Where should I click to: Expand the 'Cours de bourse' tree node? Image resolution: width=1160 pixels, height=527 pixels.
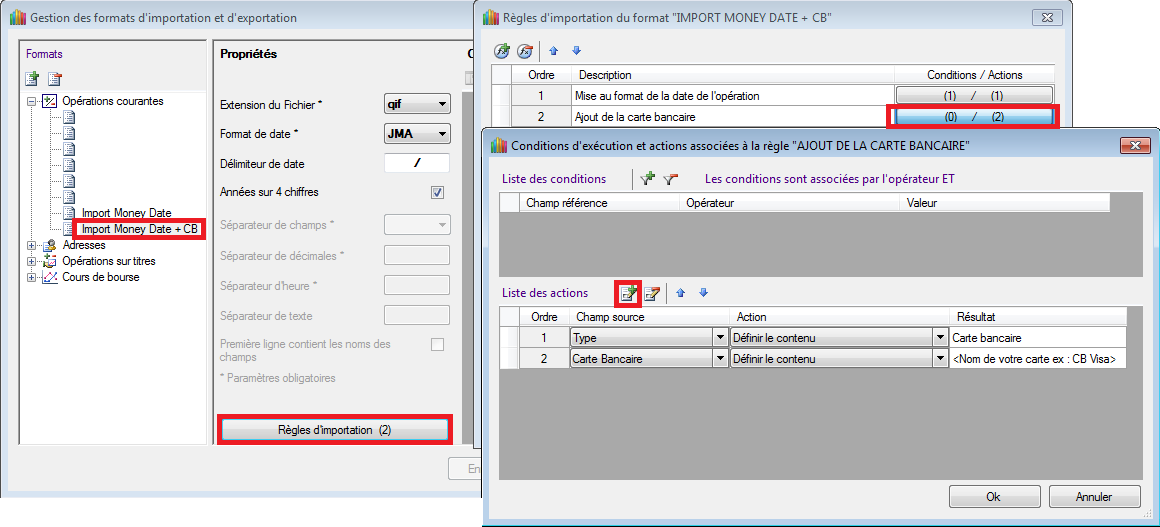pyautogui.click(x=32, y=277)
